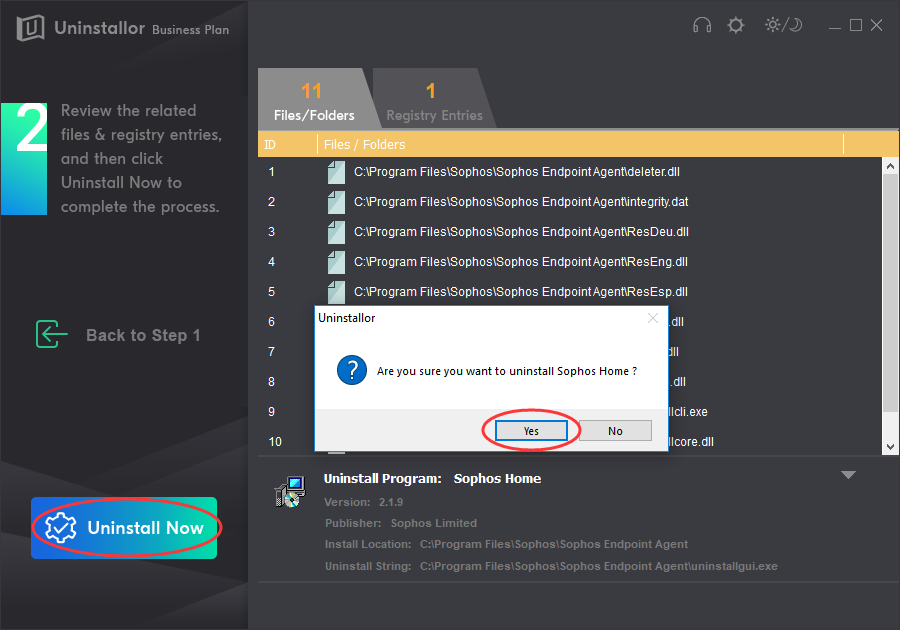Confirm uninstall by clicking Yes

531,431
